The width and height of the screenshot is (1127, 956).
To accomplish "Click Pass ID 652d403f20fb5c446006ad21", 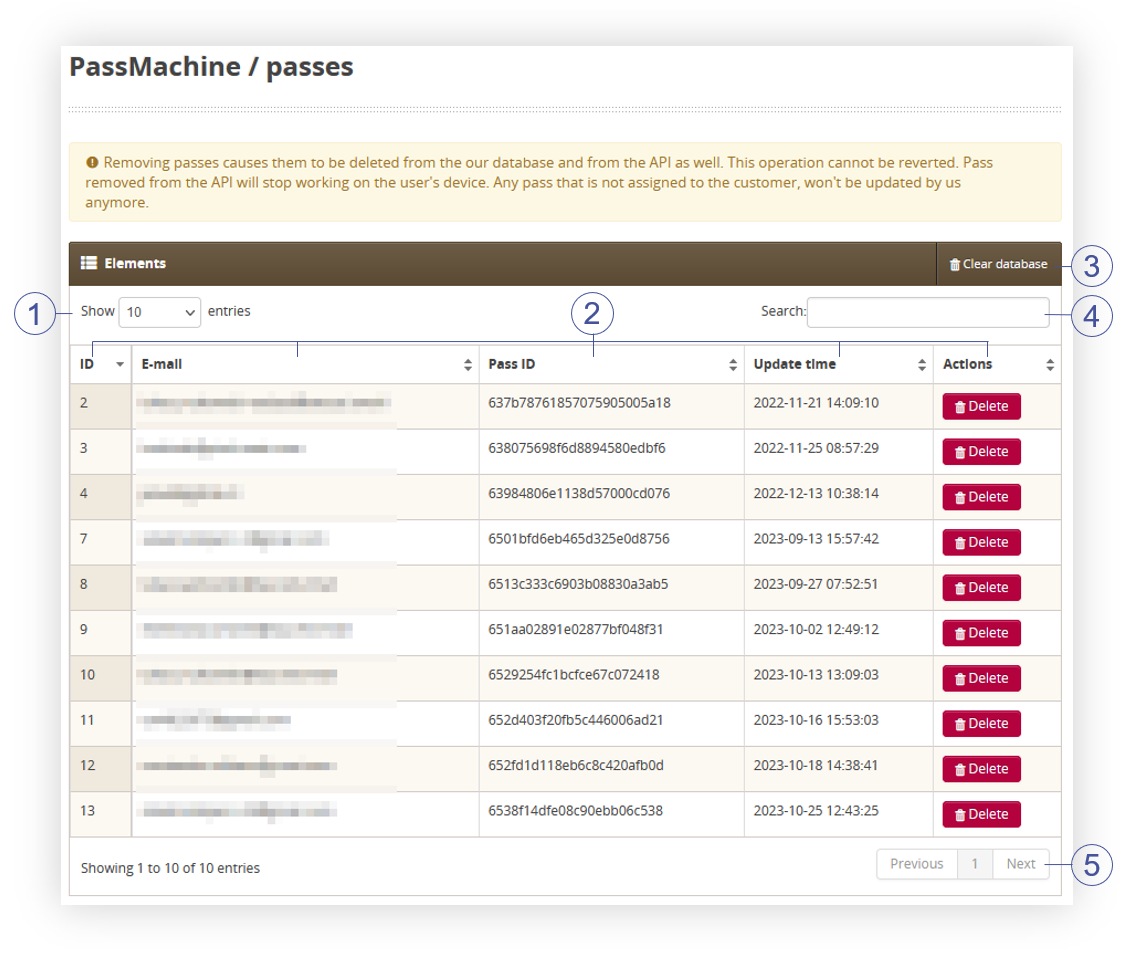I will 576,720.
